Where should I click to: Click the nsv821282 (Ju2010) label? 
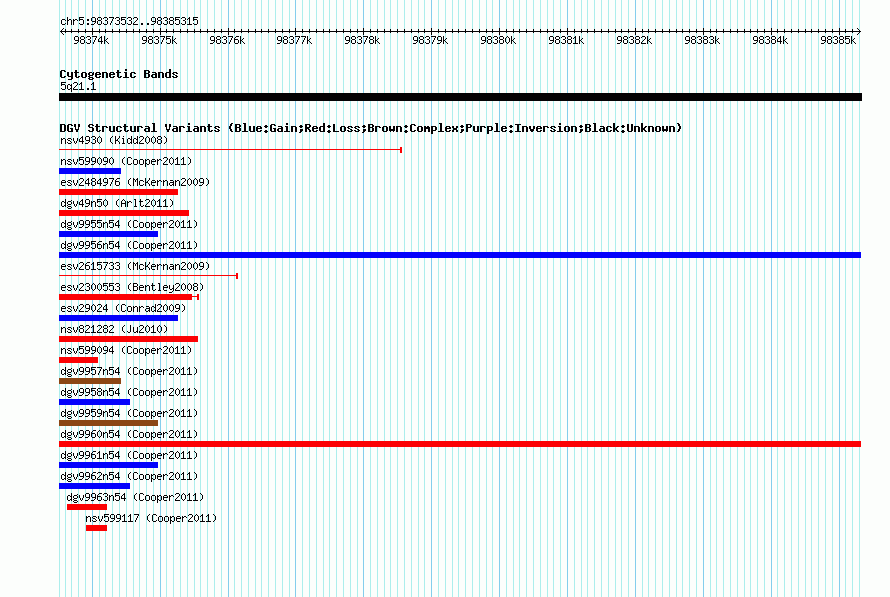[114, 329]
